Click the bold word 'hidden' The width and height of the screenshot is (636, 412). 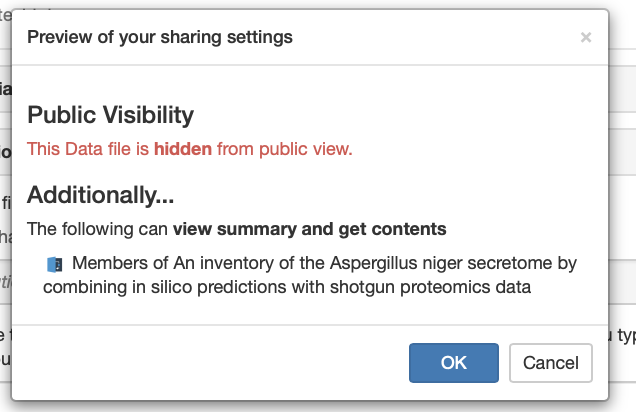pos(183,149)
